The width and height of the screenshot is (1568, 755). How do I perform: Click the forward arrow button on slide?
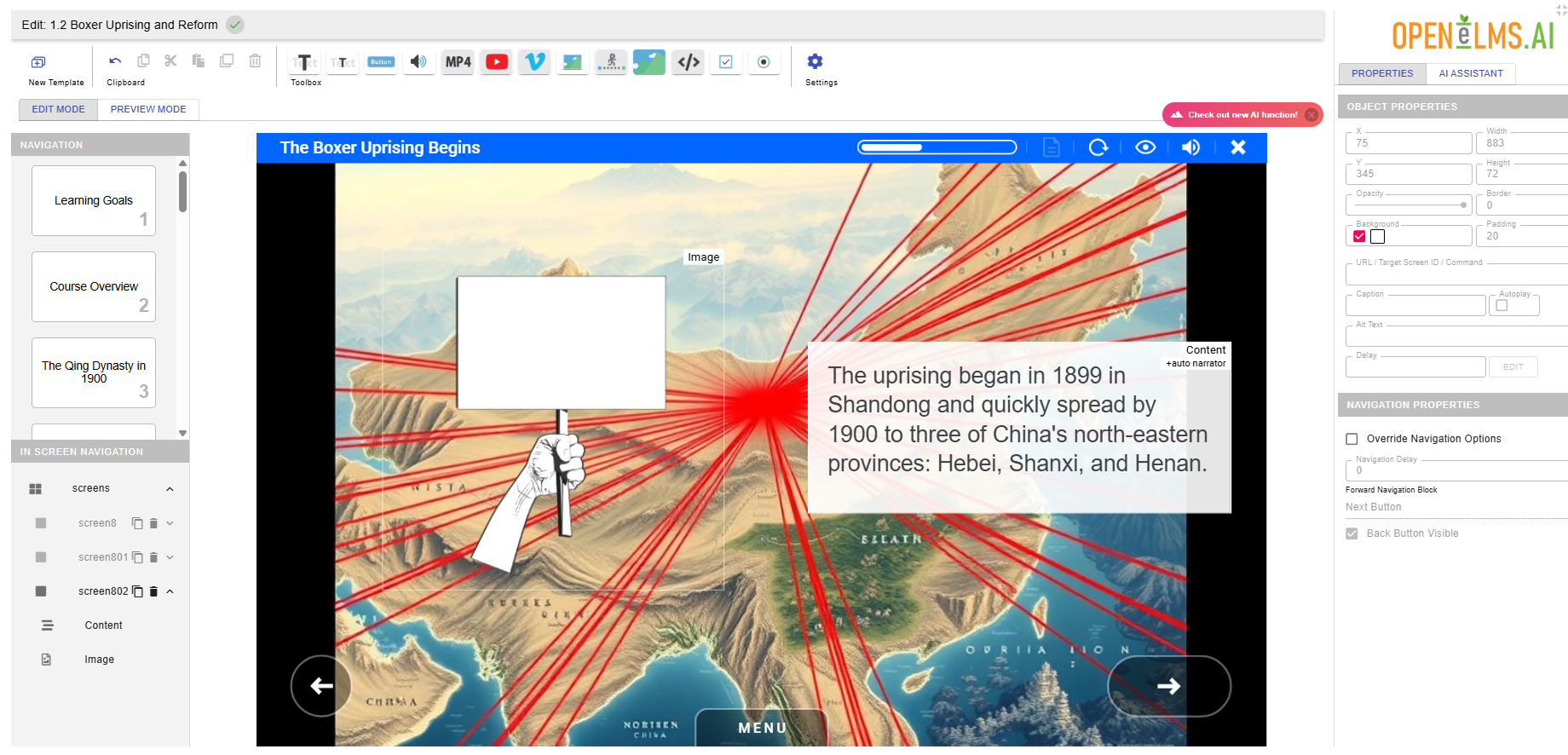point(1169,686)
